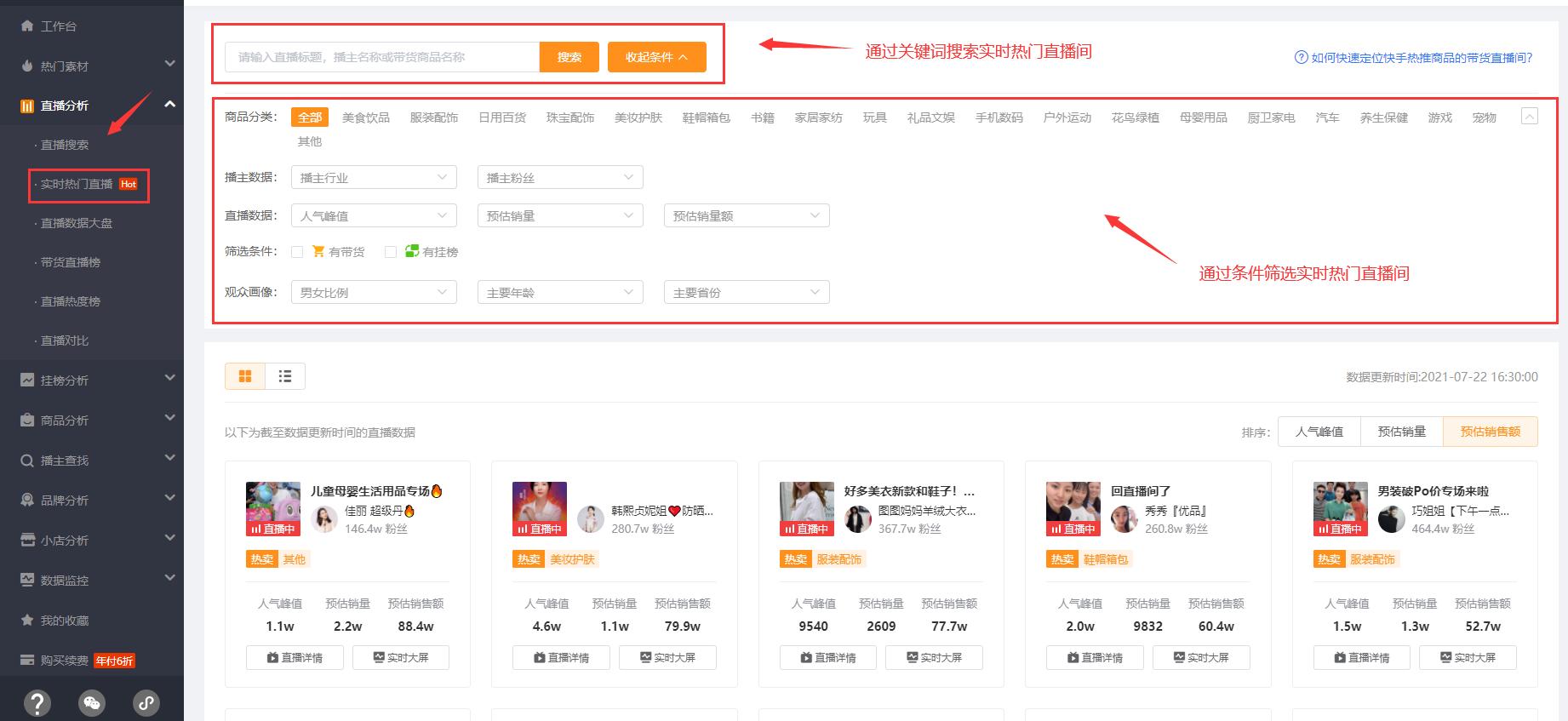
Task: Select the 全部 category filter
Action: pyautogui.click(x=310, y=117)
